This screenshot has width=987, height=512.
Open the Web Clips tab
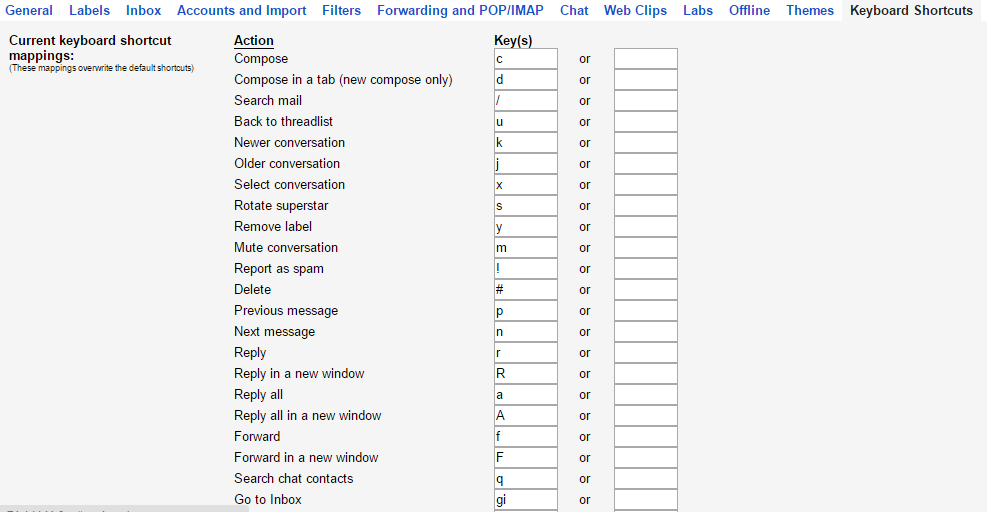pyautogui.click(x=635, y=11)
